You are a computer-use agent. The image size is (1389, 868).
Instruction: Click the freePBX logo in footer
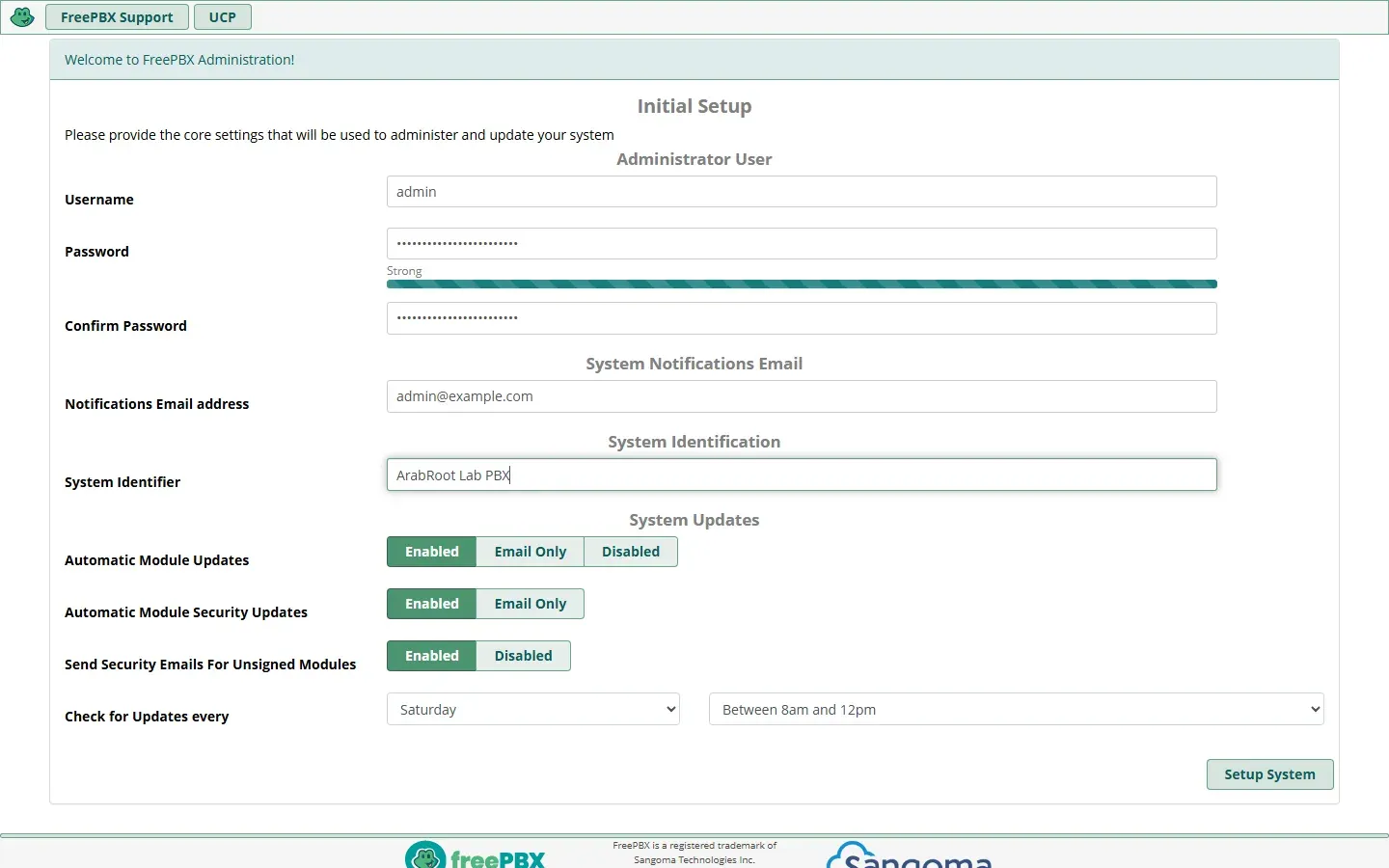[475, 855]
